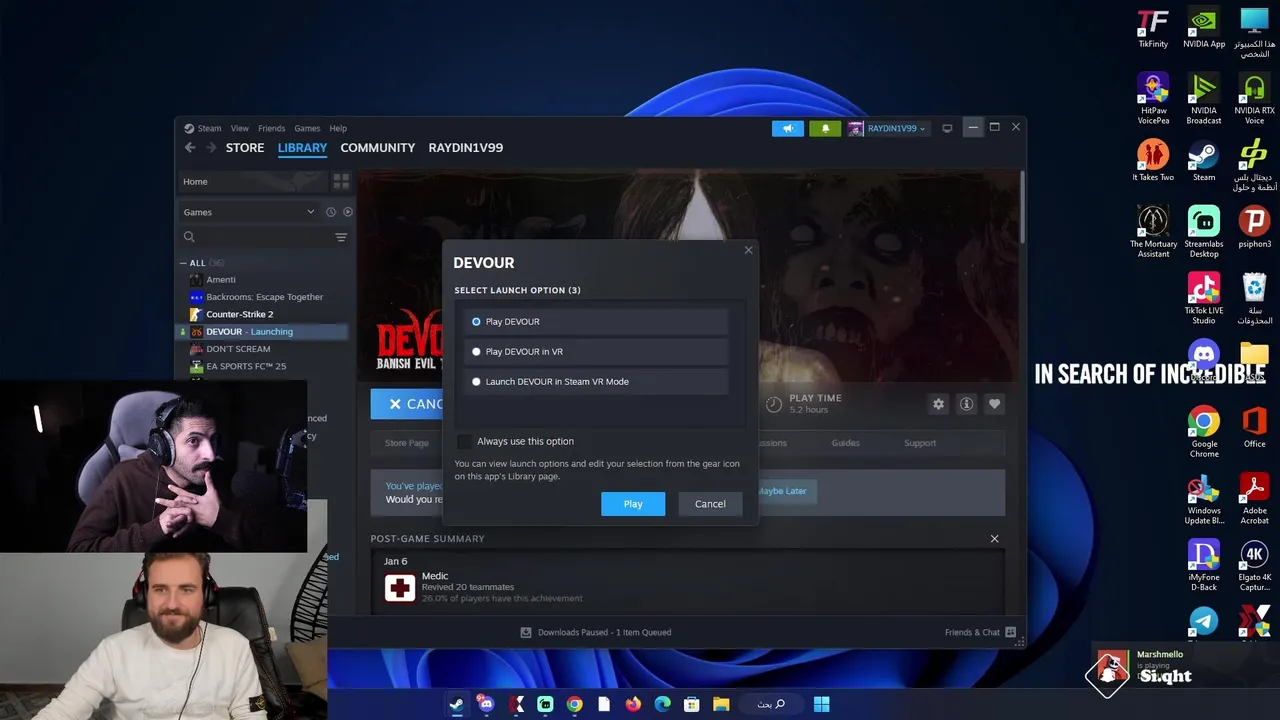Viewport: 1280px width, 720px height.
Task: Collapse the ALL games category
Action: coord(184,263)
